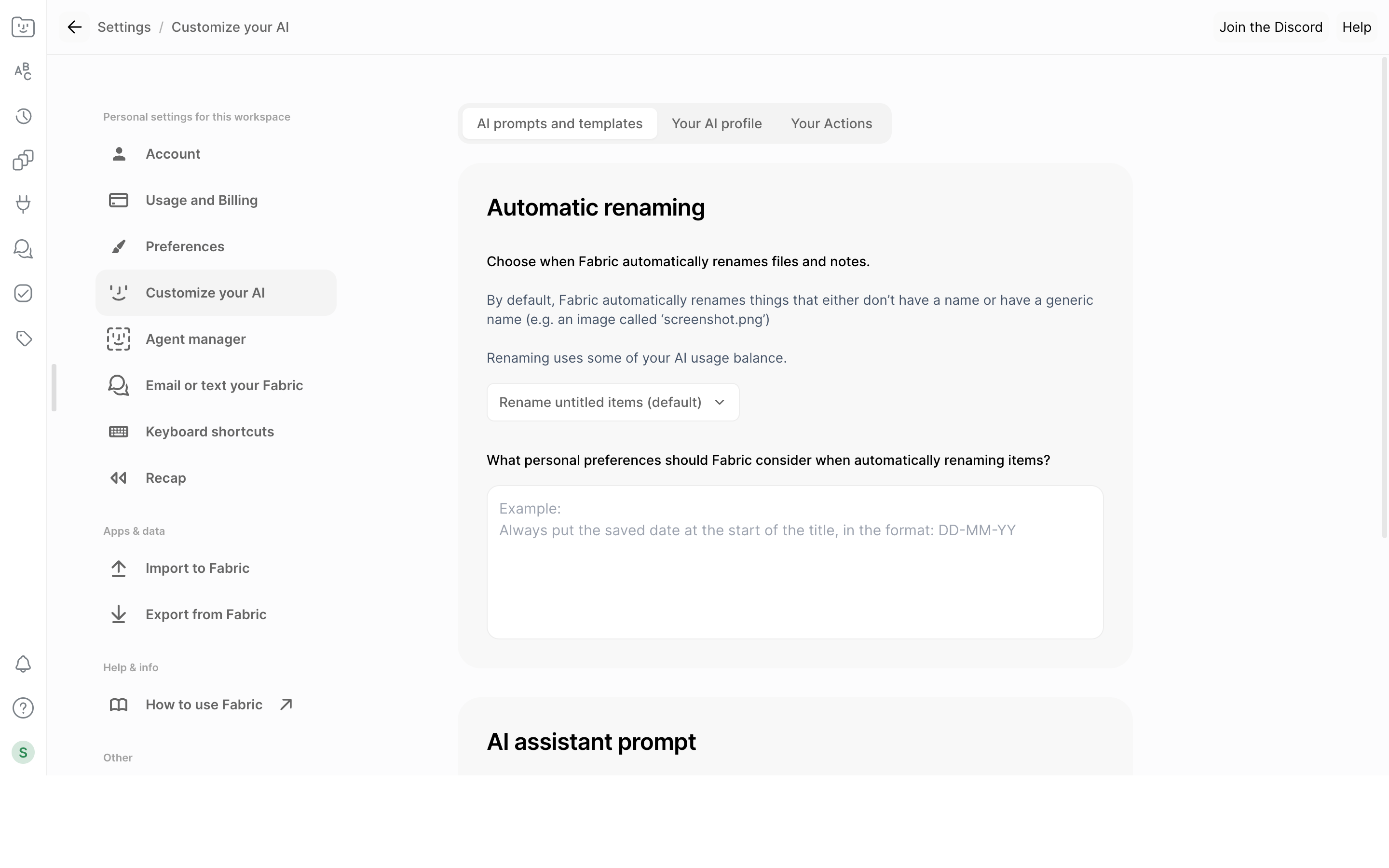
Task: Click the page vertical scrollbar
Action: click(x=1384, y=298)
